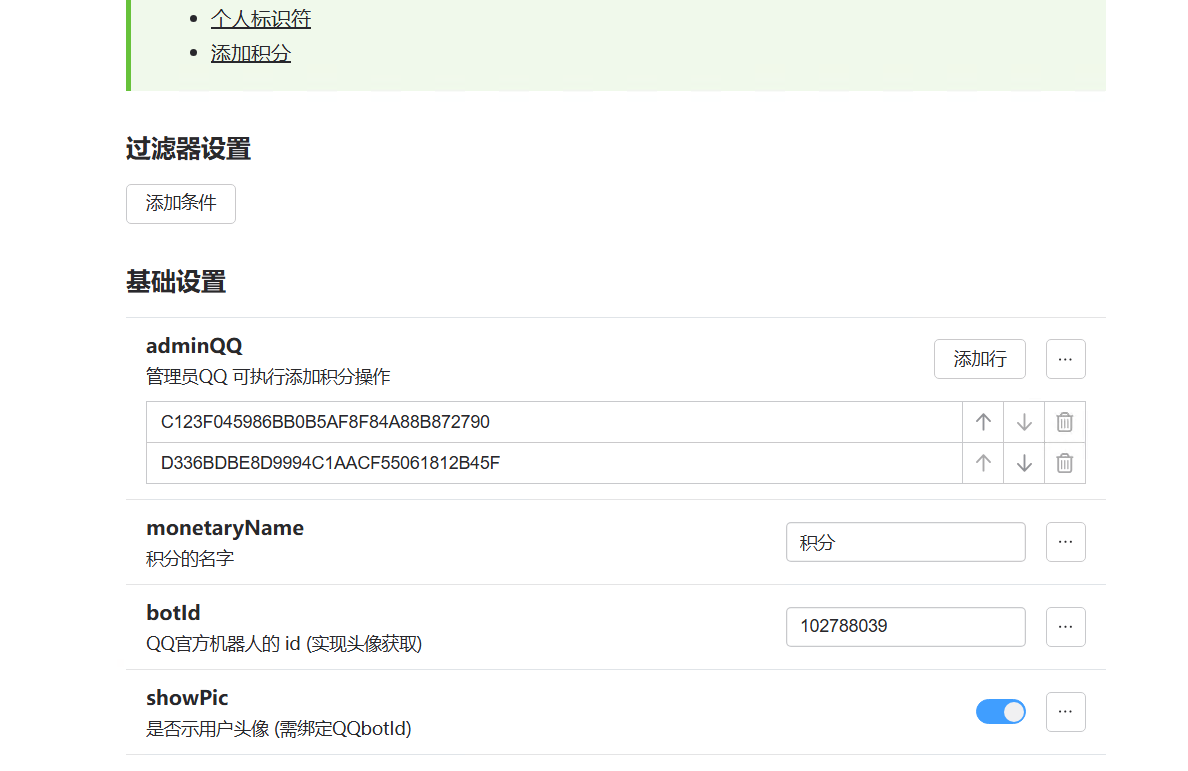Open the botId more options menu

[1065, 627]
